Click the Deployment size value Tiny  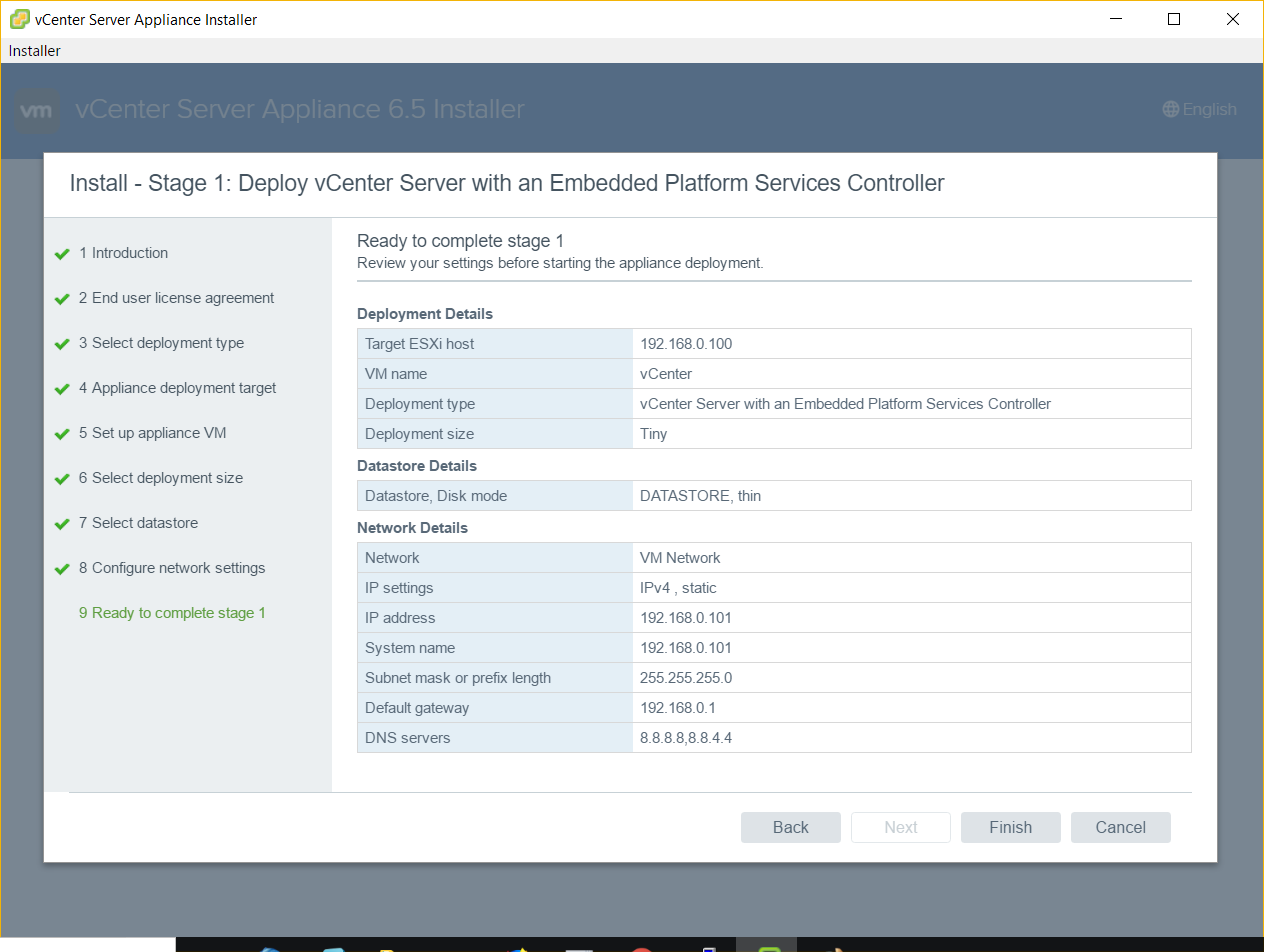654,434
